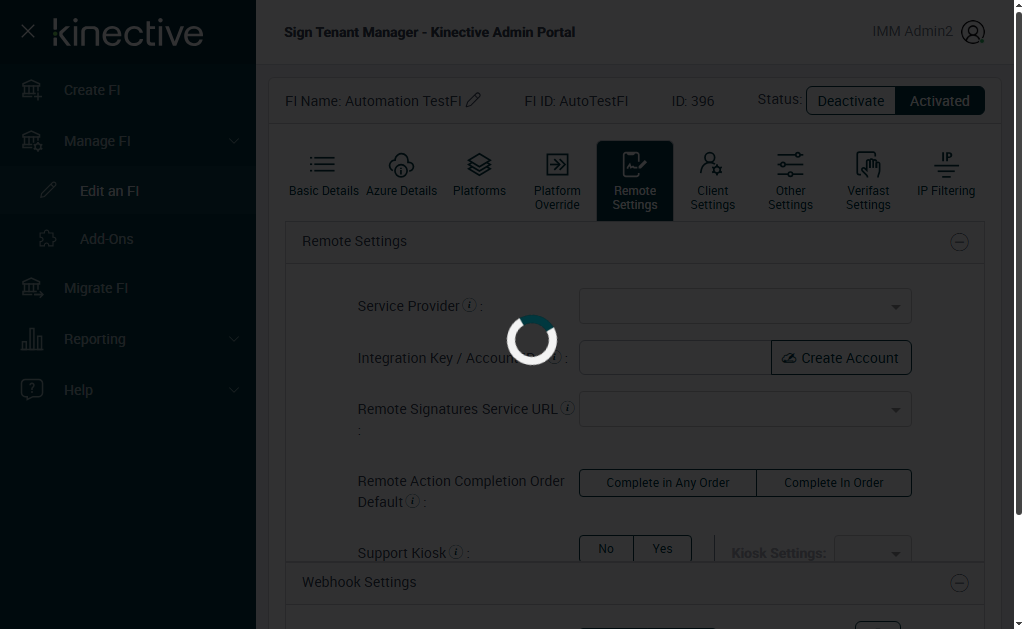
Task: Switch to the Platforms tab
Action: [479, 181]
